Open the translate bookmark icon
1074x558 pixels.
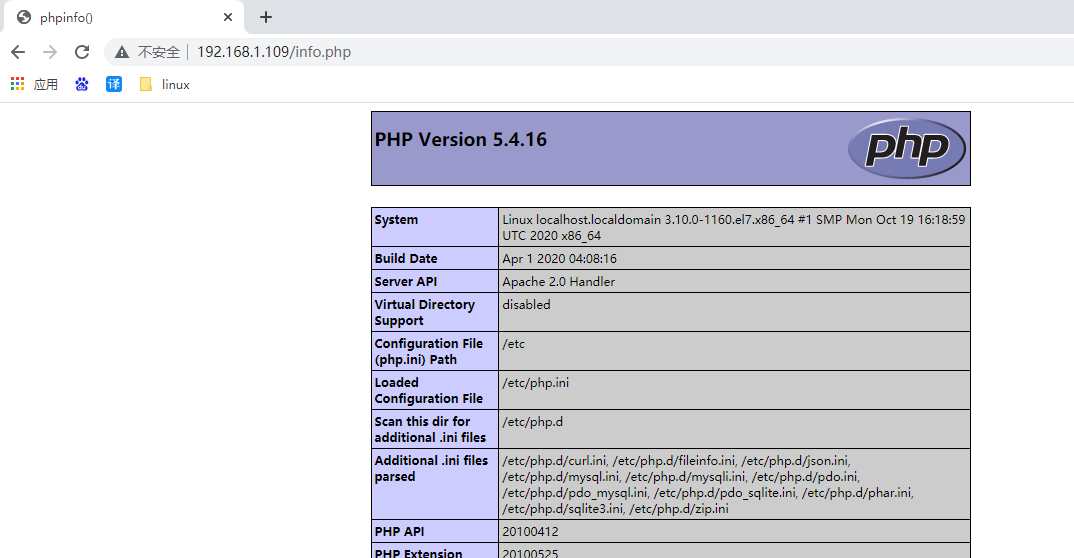point(114,84)
